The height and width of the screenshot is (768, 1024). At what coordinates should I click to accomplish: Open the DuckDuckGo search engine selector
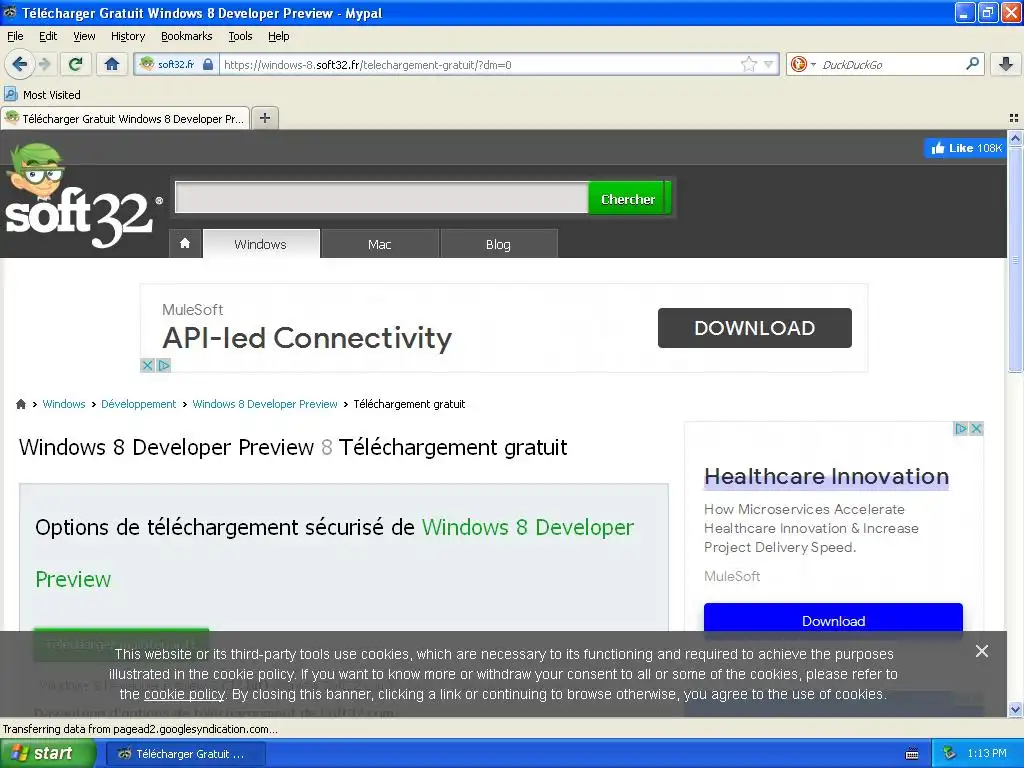click(x=803, y=64)
